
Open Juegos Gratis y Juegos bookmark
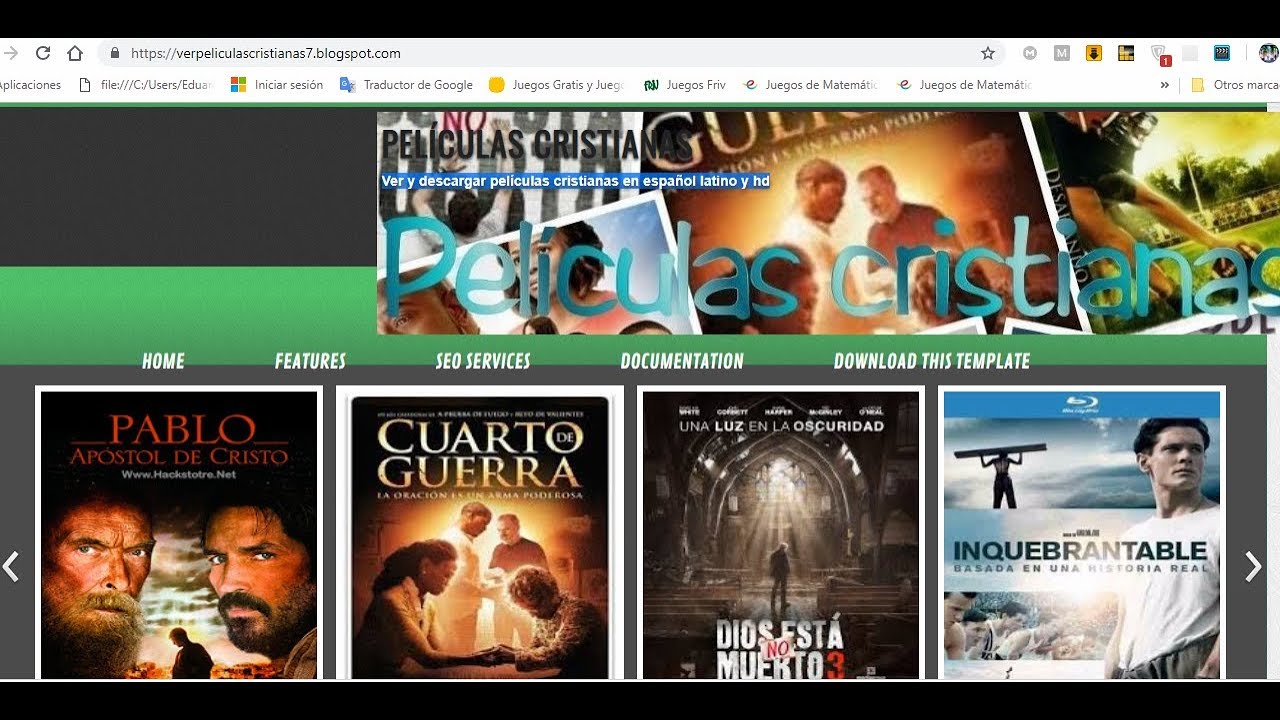coord(557,85)
